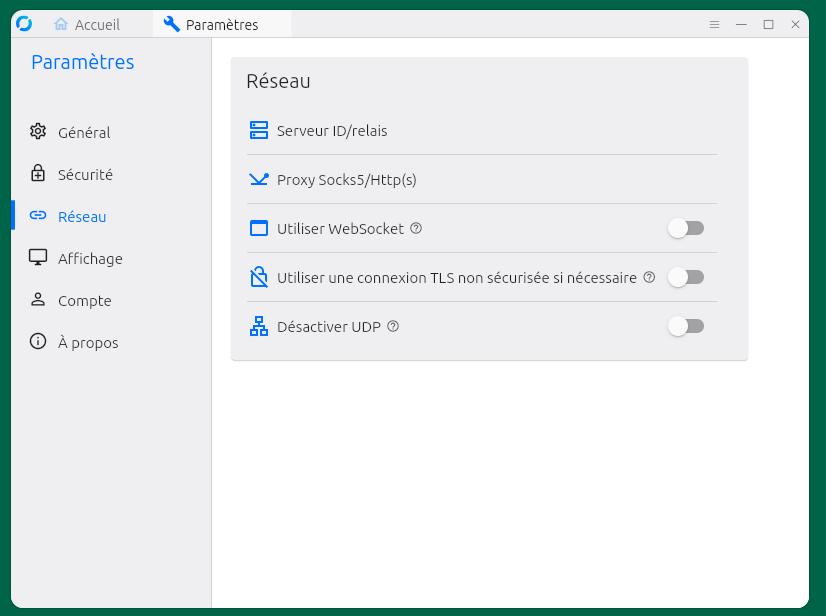The image size is (826, 616).
Task: Show help for Utiliser WebSocket
Action: 416,228
